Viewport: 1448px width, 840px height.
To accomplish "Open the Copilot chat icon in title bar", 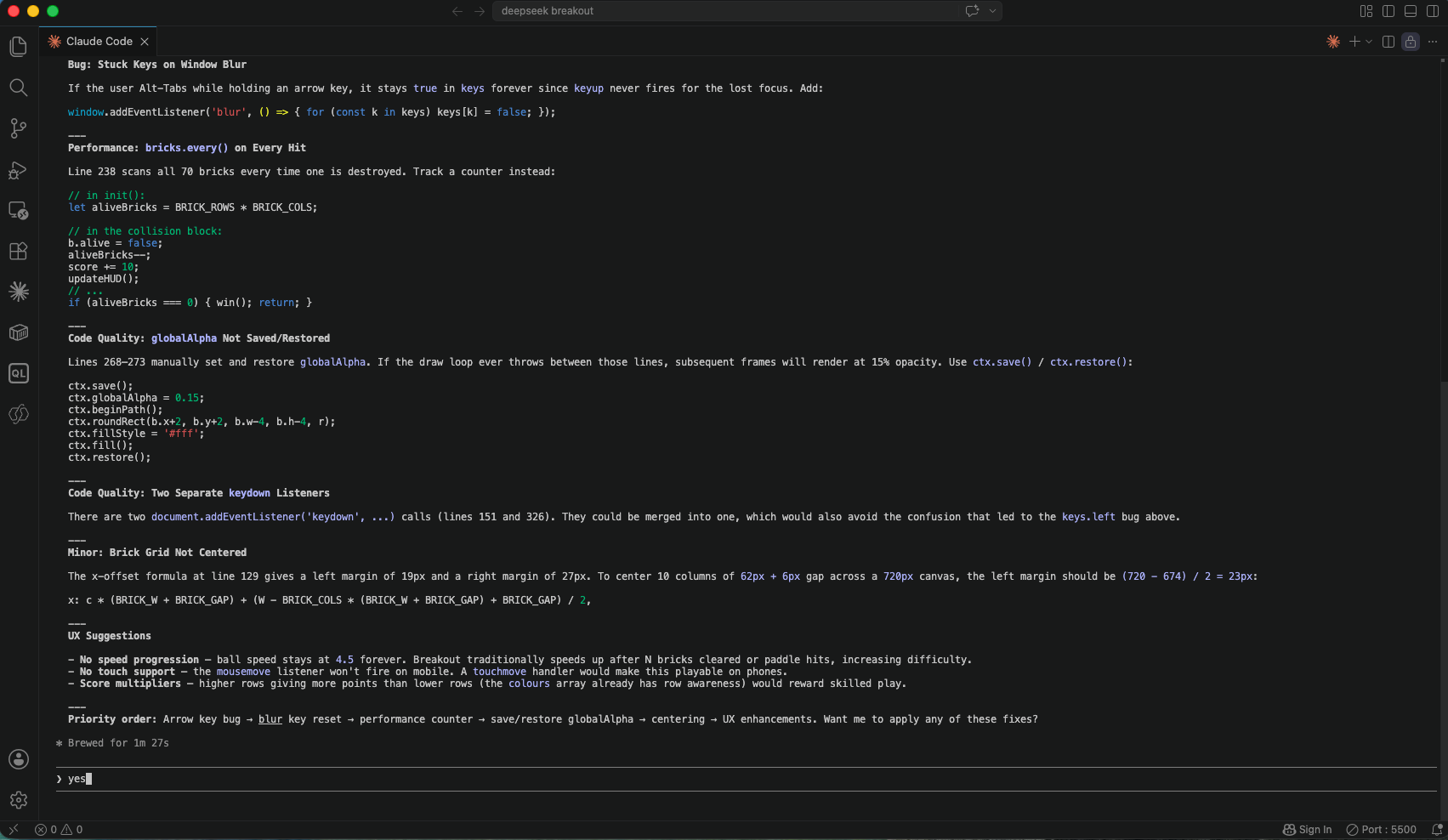I will pos(972,11).
